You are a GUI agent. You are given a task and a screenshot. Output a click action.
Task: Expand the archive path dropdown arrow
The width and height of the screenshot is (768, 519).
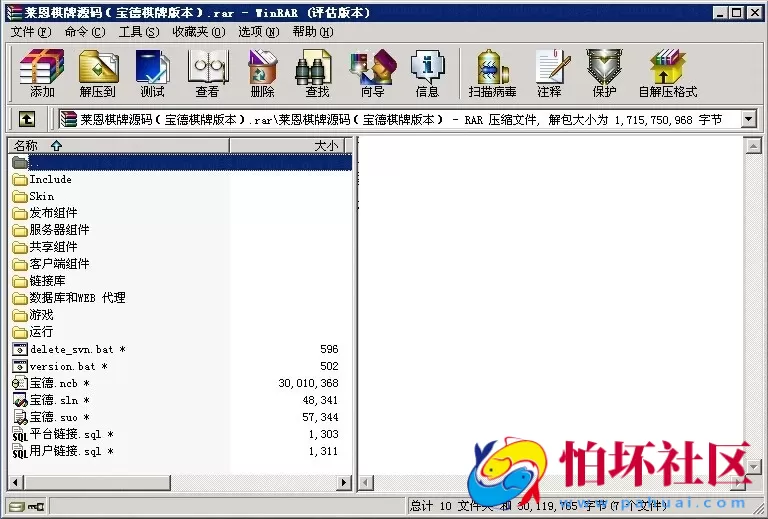[748, 119]
